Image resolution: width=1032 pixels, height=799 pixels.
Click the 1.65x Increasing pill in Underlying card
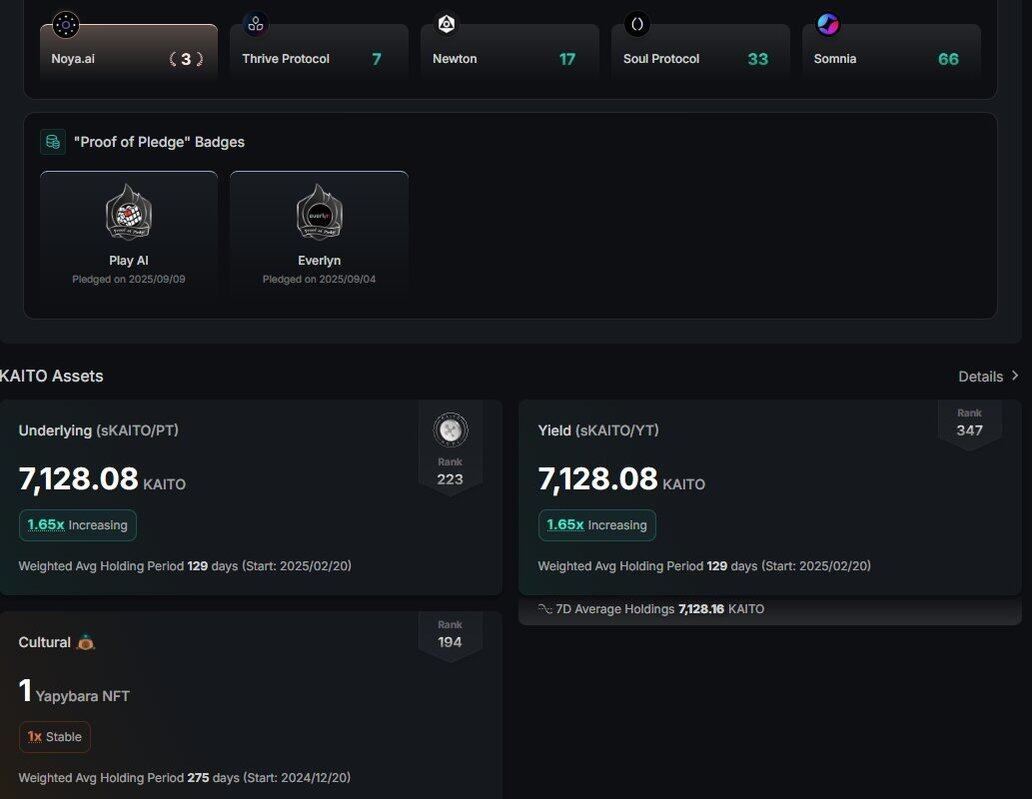[78, 525]
